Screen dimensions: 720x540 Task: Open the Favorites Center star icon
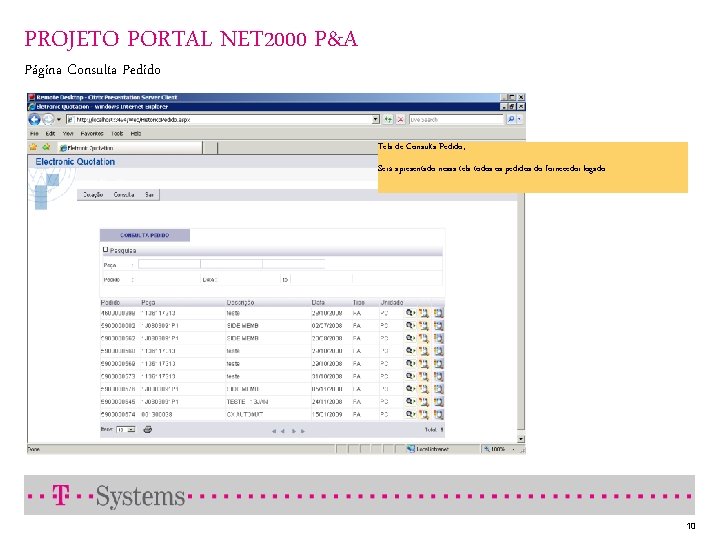pos(33,147)
